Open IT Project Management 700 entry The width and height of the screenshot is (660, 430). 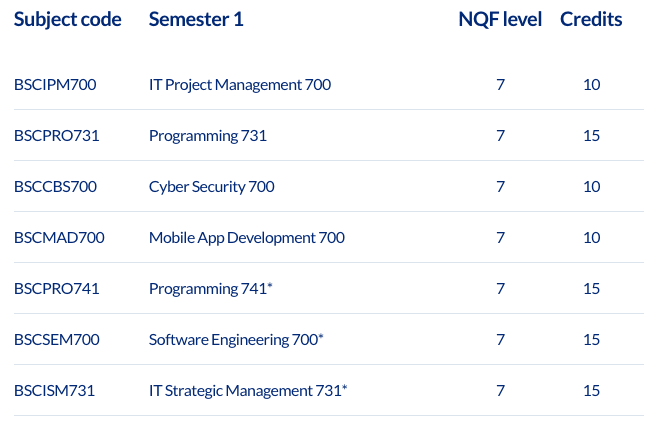[240, 85]
